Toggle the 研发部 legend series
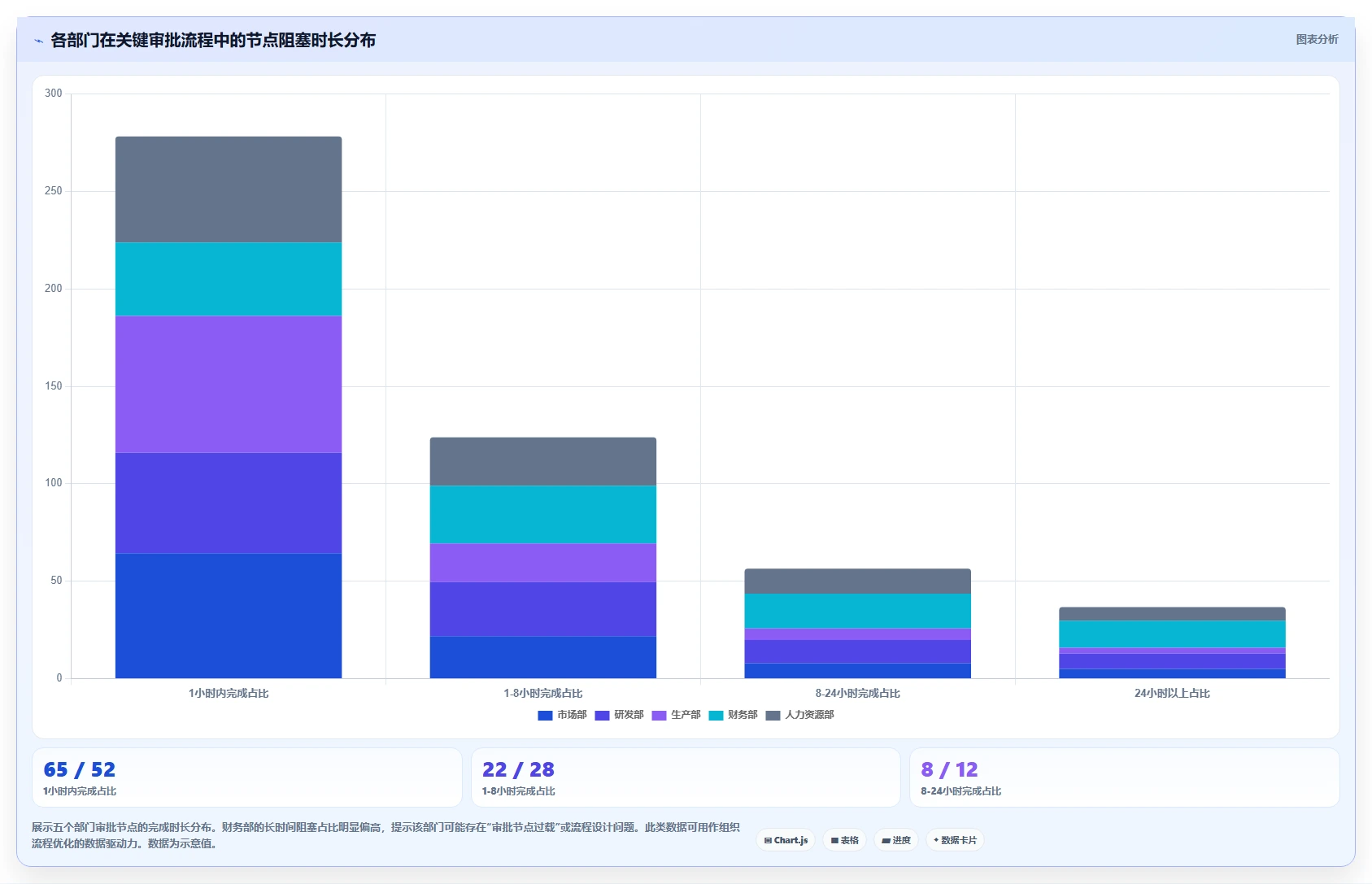1372x884 pixels. (x=620, y=715)
